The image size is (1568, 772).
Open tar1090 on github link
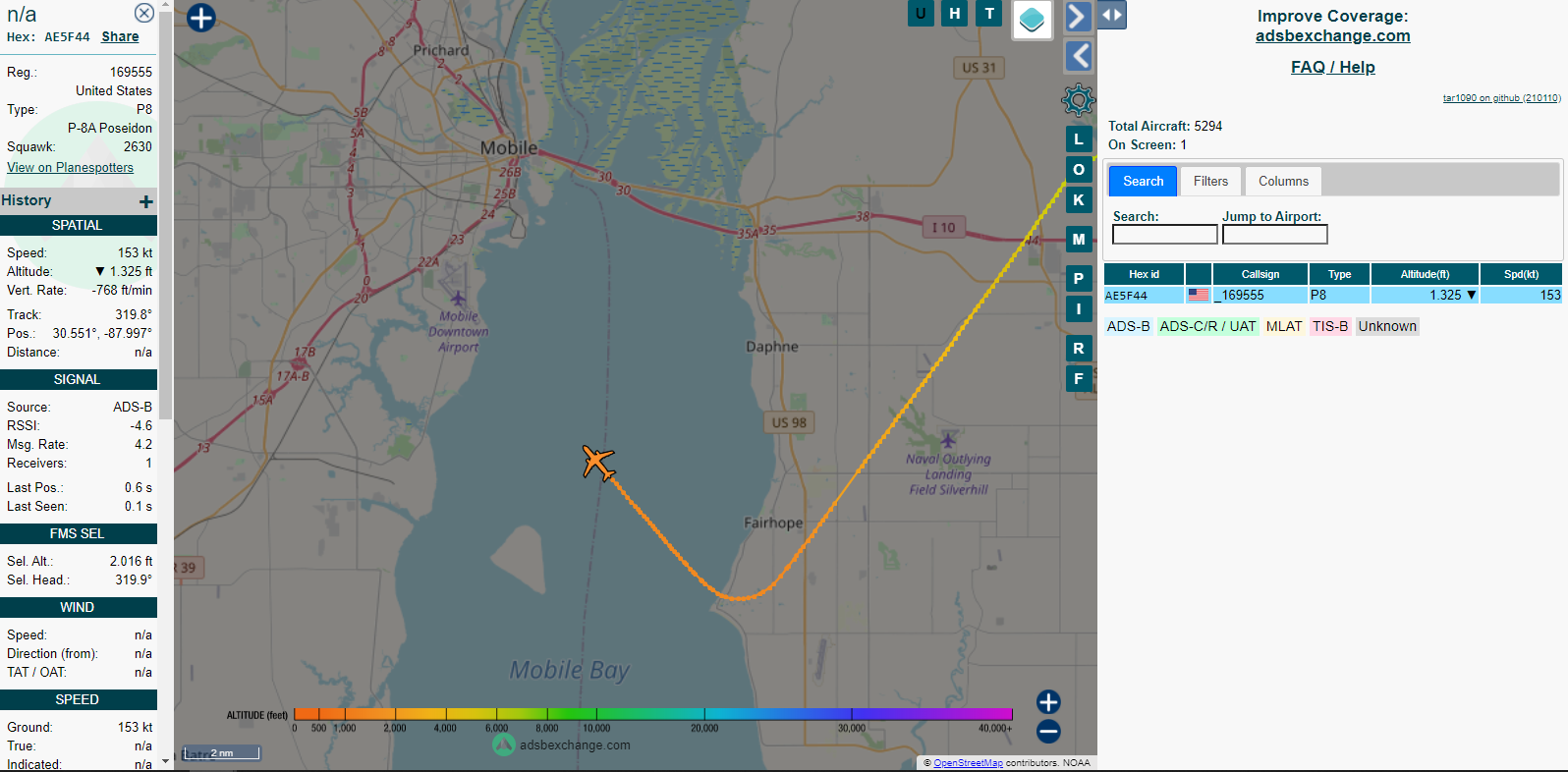(1501, 98)
